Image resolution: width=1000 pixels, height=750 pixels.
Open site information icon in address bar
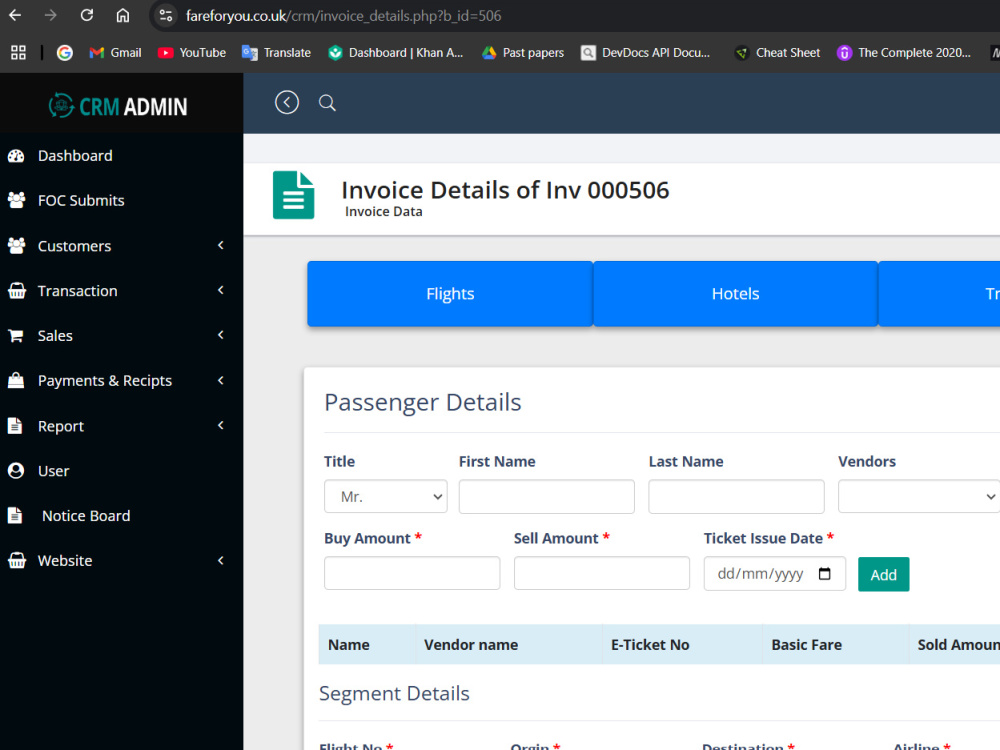pos(166,15)
